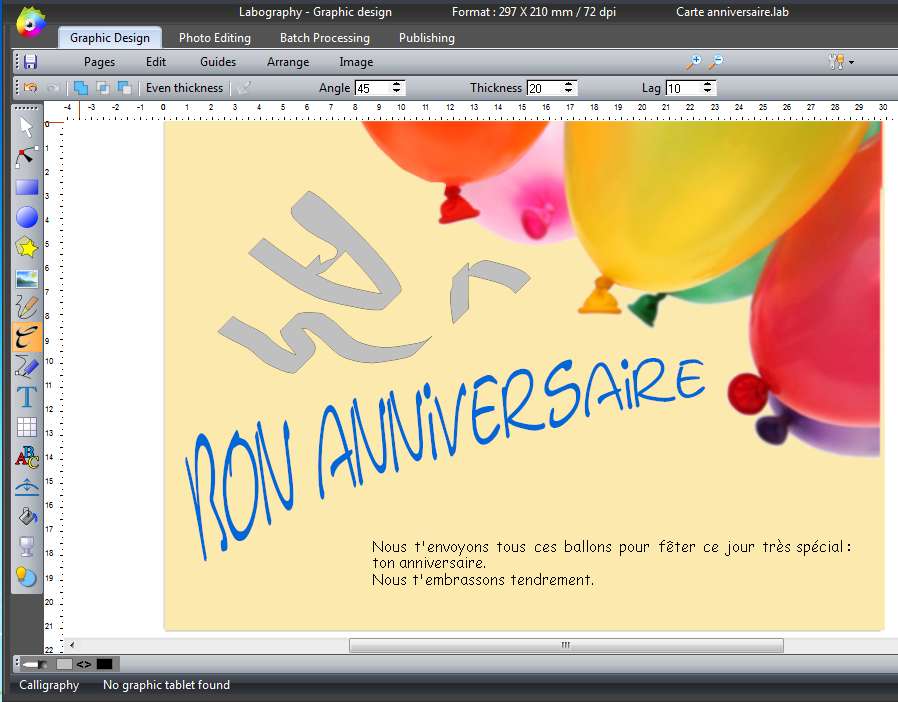Image resolution: width=898 pixels, height=702 pixels.
Task: Open the Guides menu
Action: (218, 62)
